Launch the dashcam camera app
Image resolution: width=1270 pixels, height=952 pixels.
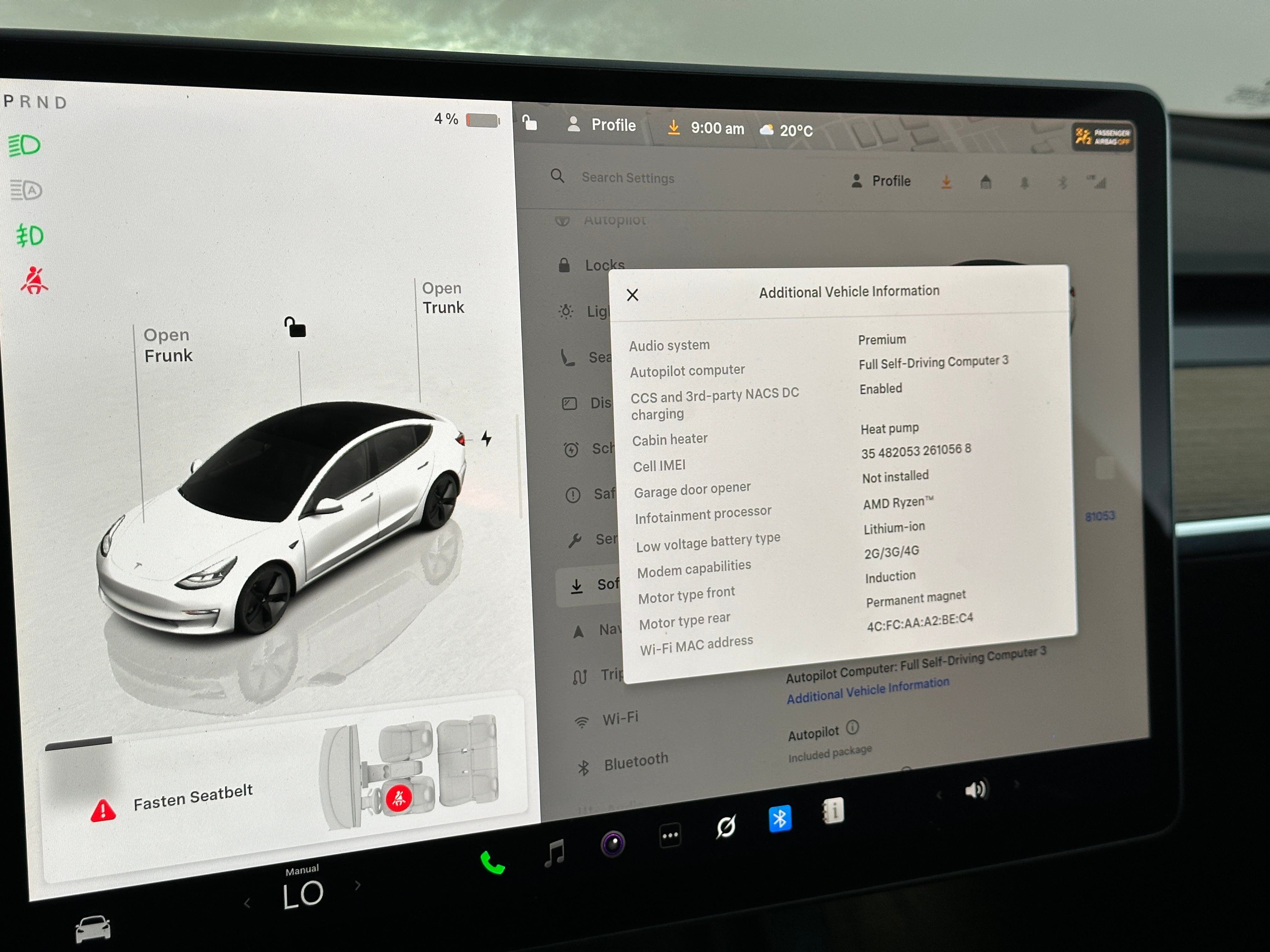[x=613, y=843]
